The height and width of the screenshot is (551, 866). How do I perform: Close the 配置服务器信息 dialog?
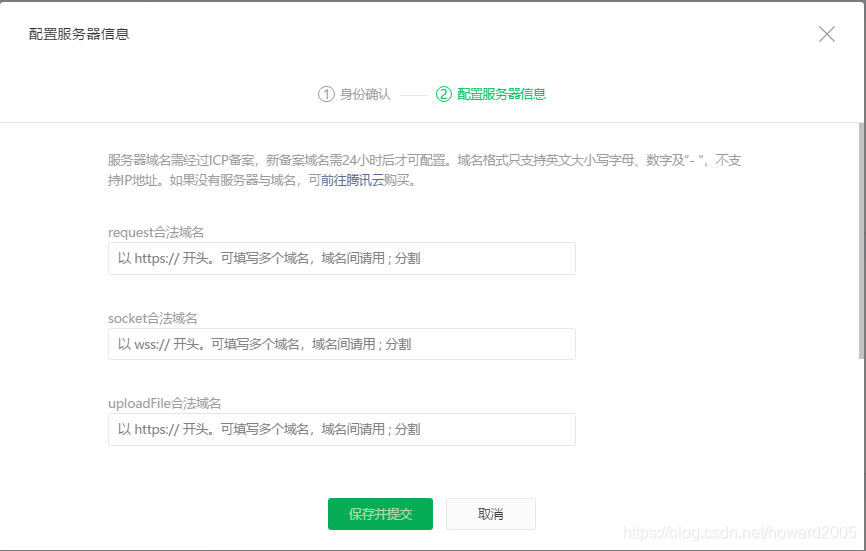pyautogui.click(x=826, y=34)
